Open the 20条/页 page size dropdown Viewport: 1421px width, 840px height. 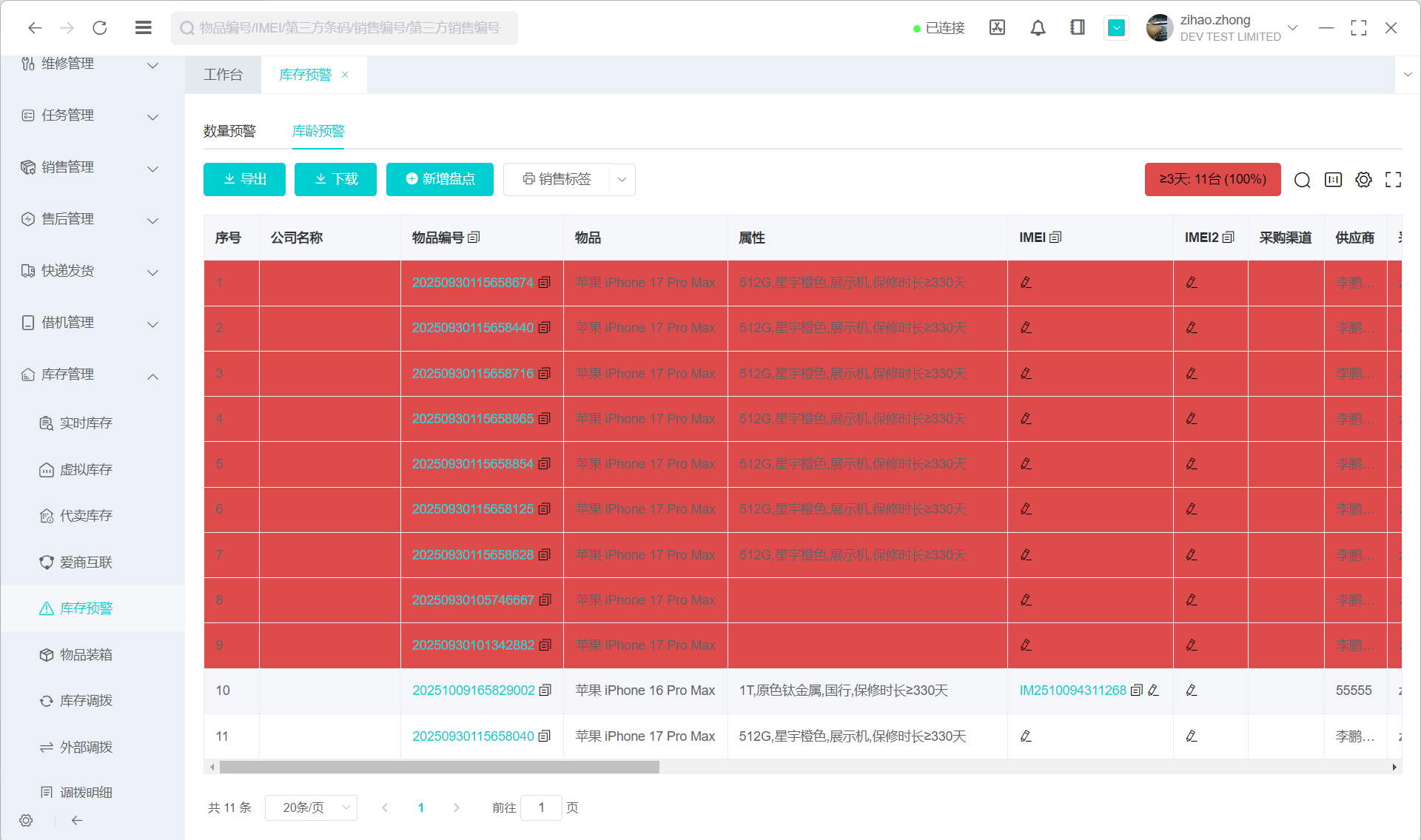pyautogui.click(x=312, y=807)
